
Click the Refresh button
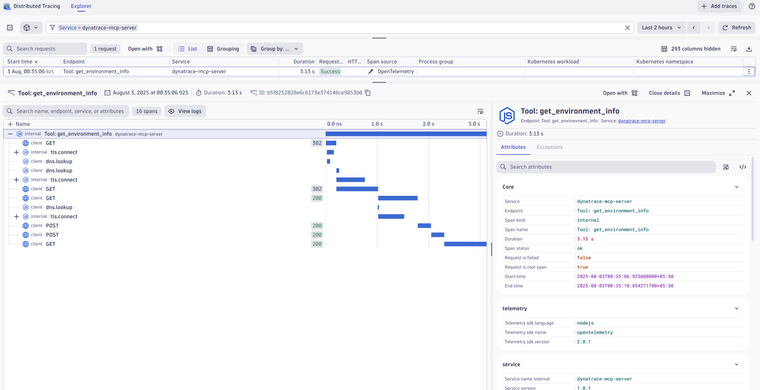click(737, 28)
